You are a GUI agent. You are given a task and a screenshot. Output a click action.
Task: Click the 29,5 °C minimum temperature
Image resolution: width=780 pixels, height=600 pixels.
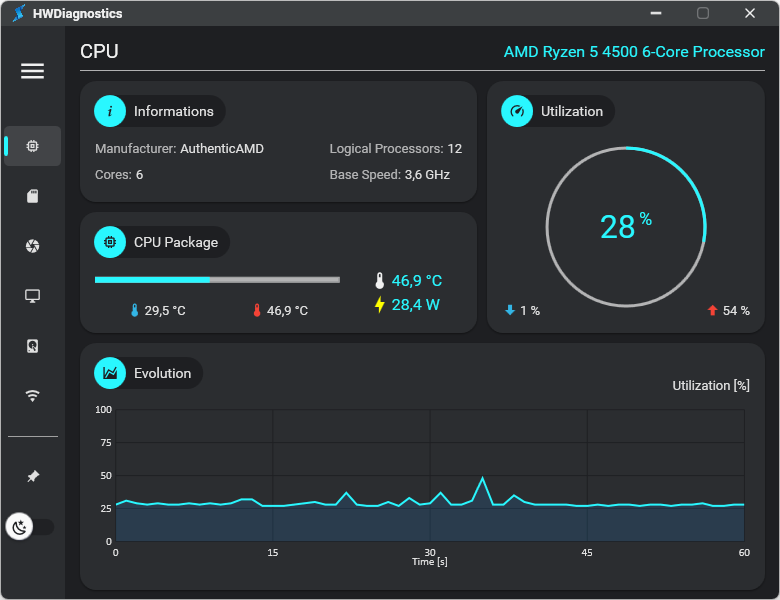165,311
